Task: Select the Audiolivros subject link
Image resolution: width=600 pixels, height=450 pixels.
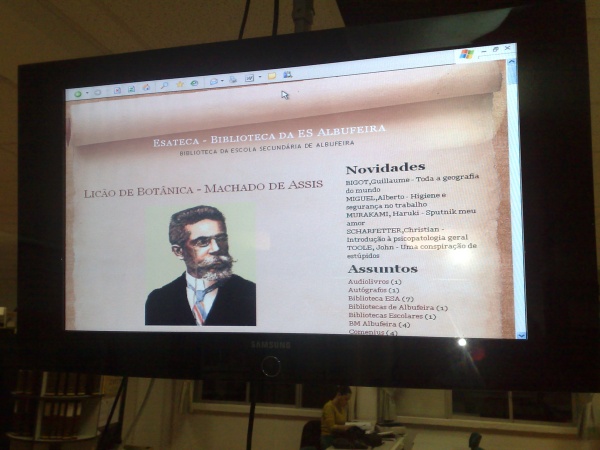Action: click(368, 282)
